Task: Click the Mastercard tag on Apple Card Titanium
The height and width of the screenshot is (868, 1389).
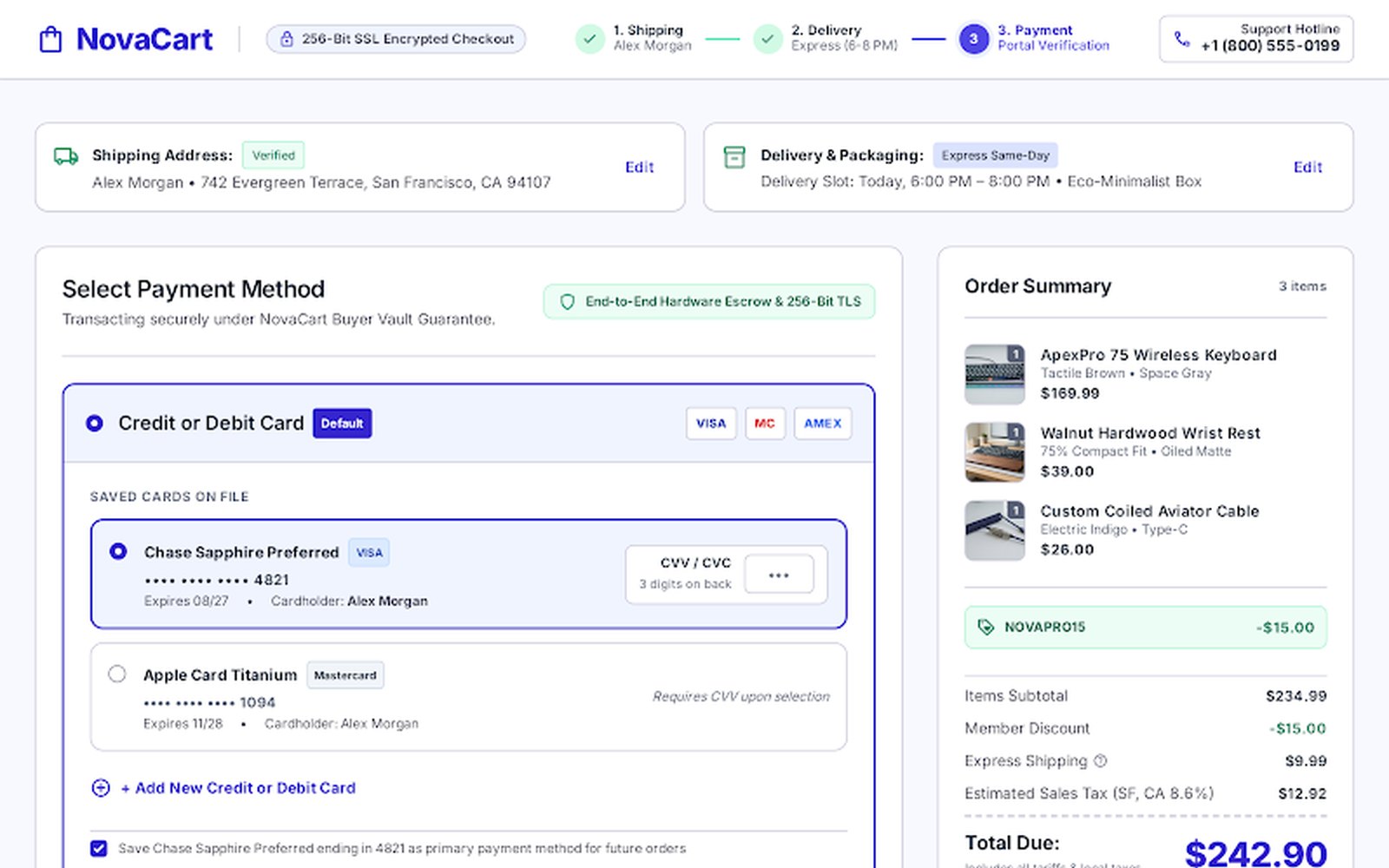Action: (x=346, y=675)
